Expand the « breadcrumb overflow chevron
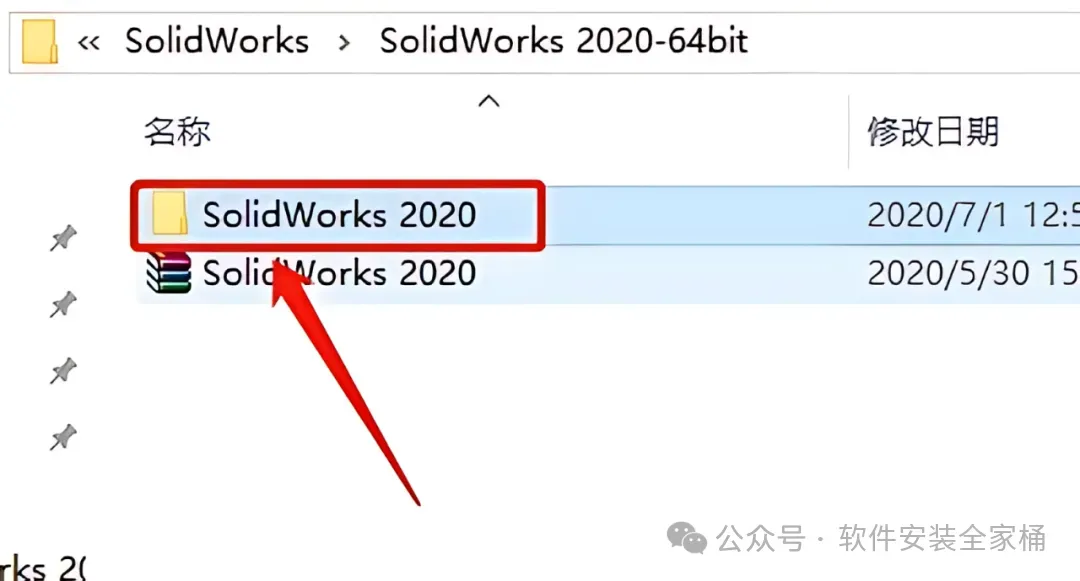This screenshot has width=1080, height=581. pyautogui.click(x=88, y=43)
